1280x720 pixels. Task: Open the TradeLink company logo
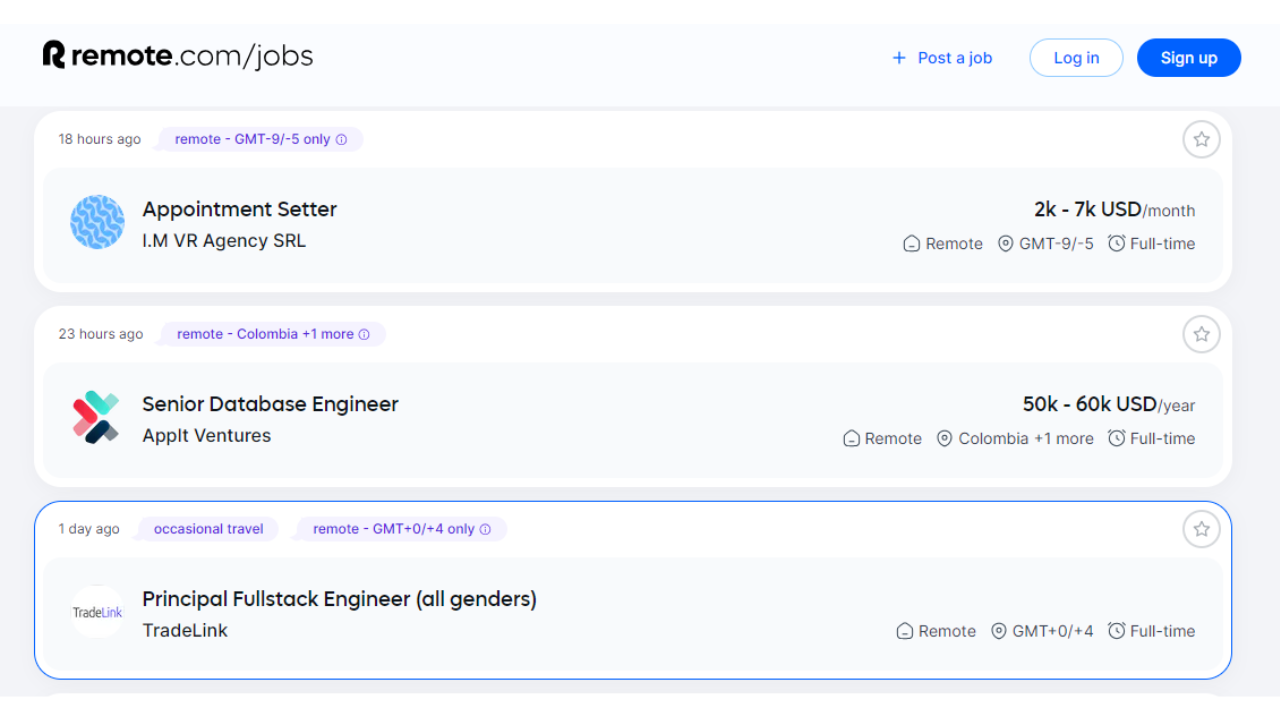click(x=97, y=612)
